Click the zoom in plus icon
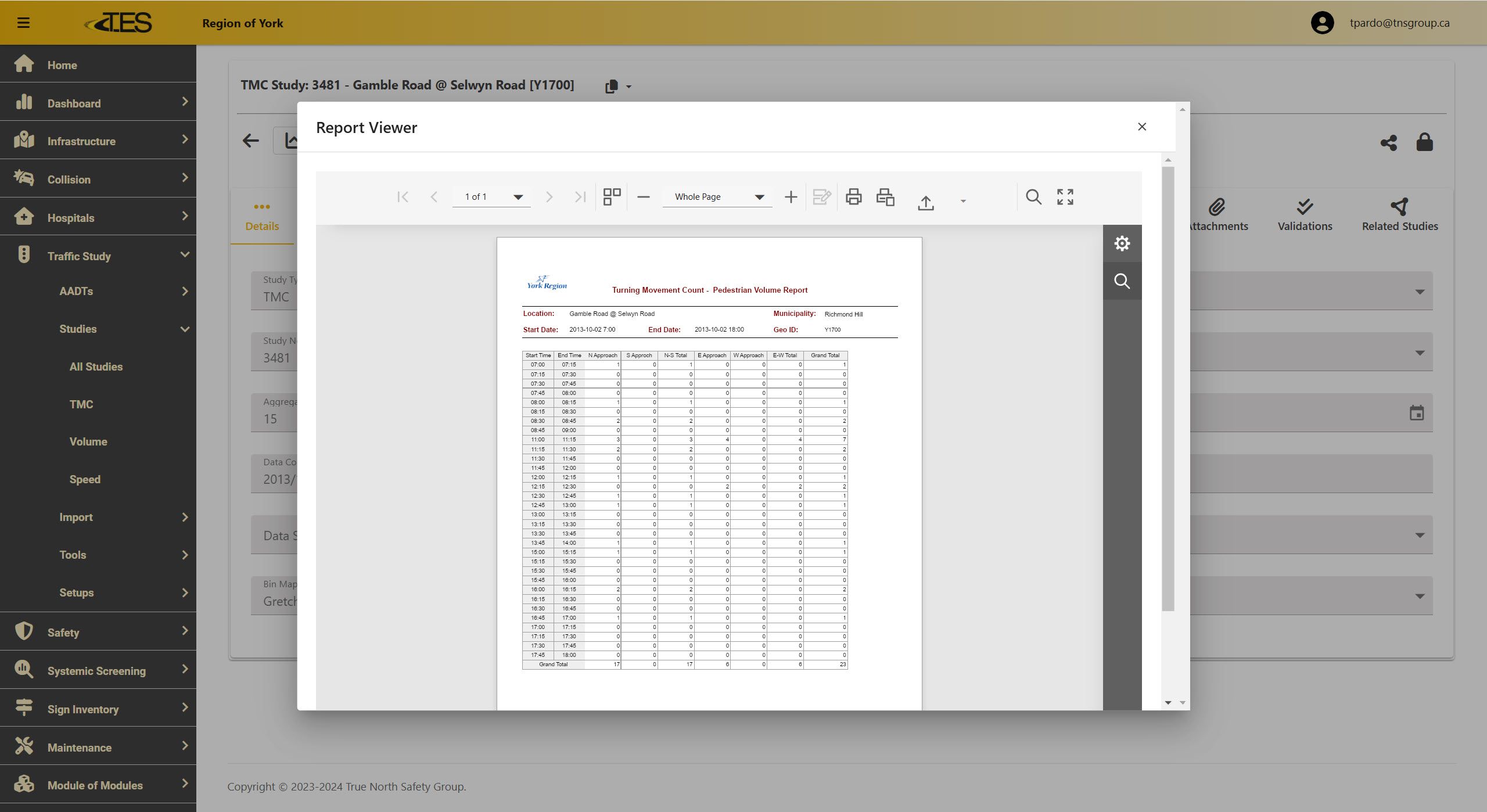1487x812 pixels. click(x=791, y=197)
